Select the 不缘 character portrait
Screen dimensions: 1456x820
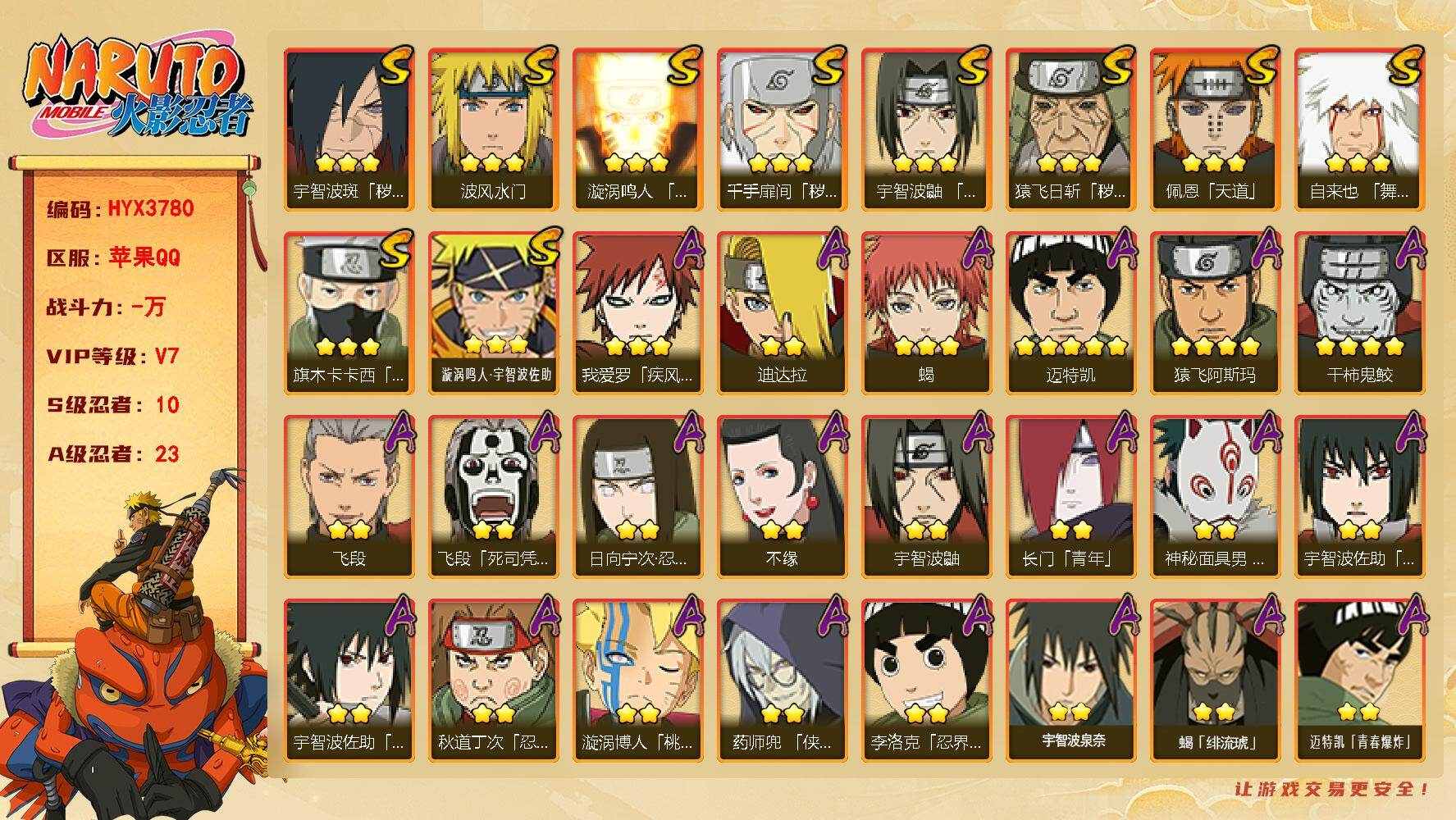pyautogui.click(x=782, y=497)
